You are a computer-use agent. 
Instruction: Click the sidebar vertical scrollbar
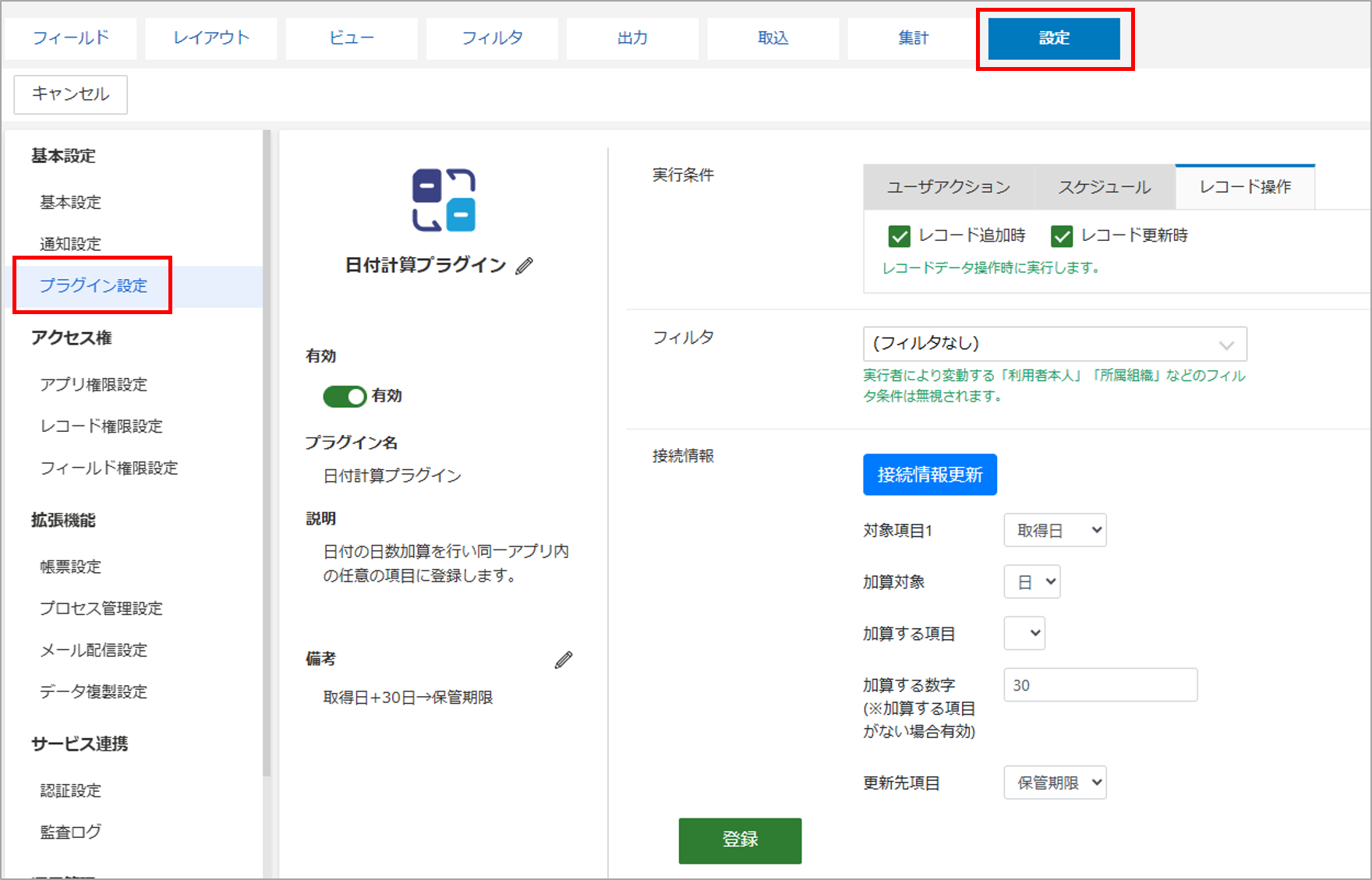pyautogui.click(x=267, y=452)
